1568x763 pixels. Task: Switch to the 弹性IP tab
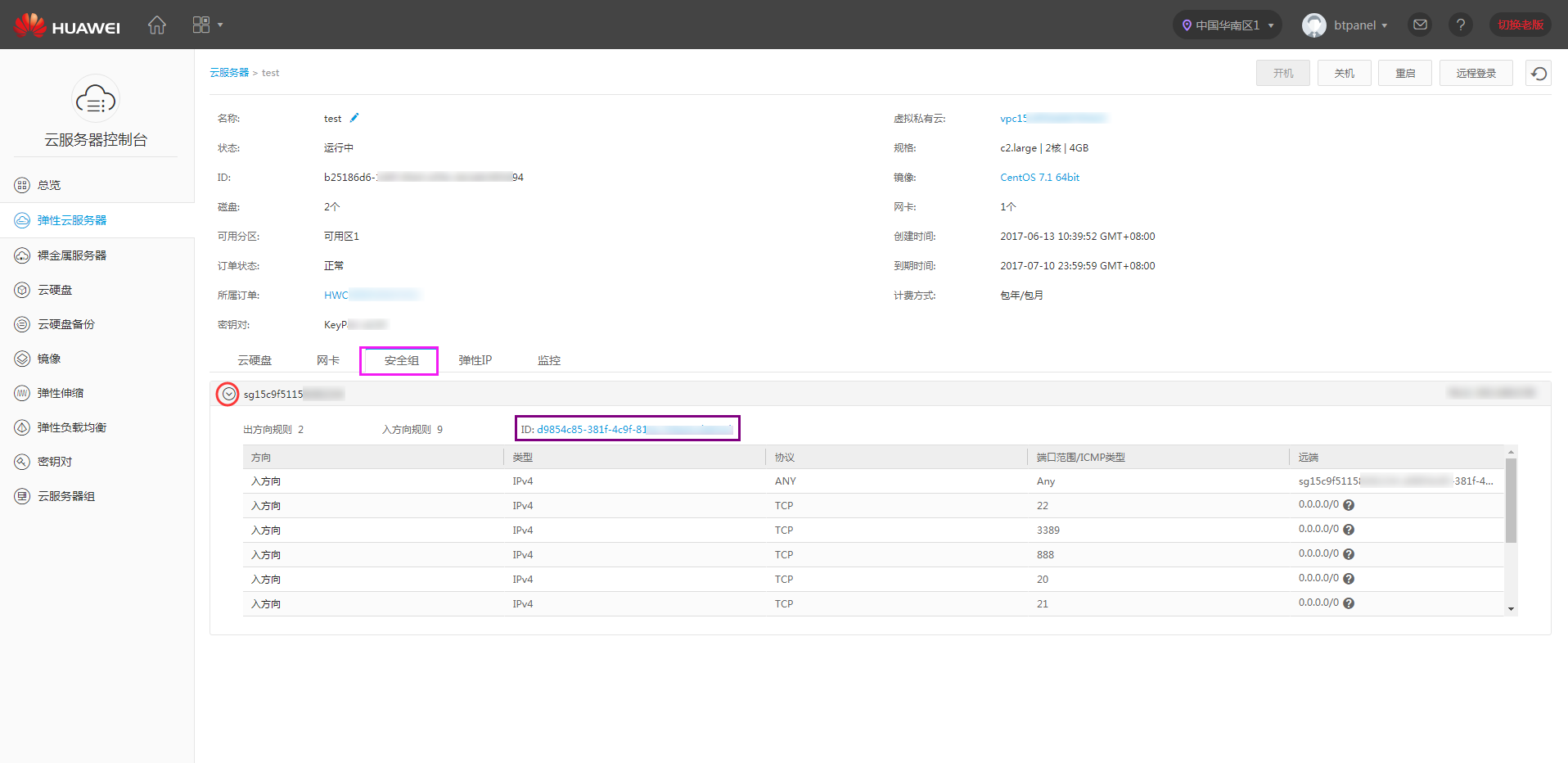click(475, 360)
